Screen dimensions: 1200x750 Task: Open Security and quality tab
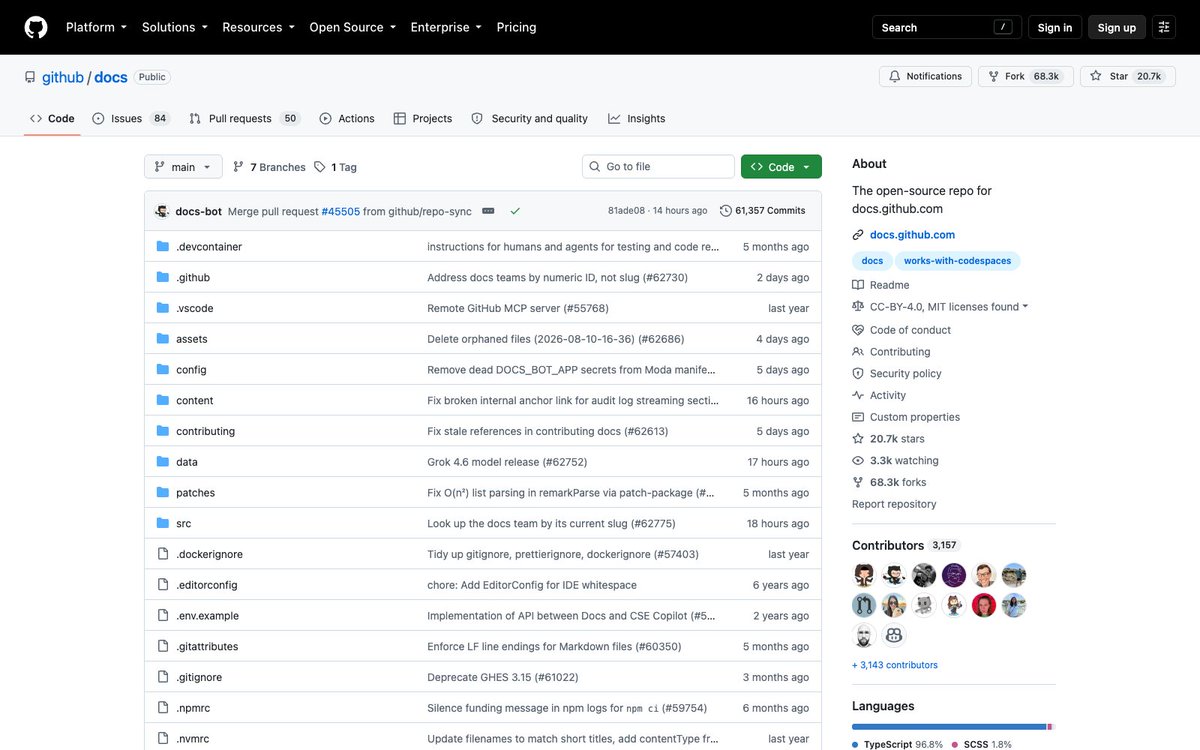529,118
